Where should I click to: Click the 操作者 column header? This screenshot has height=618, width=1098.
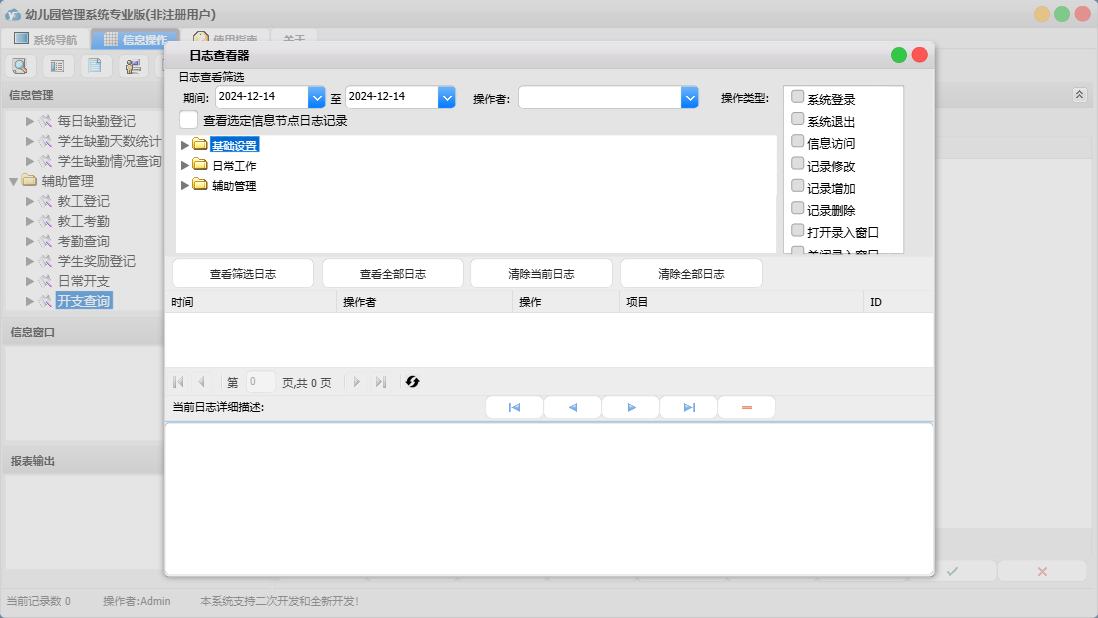coord(359,302)
